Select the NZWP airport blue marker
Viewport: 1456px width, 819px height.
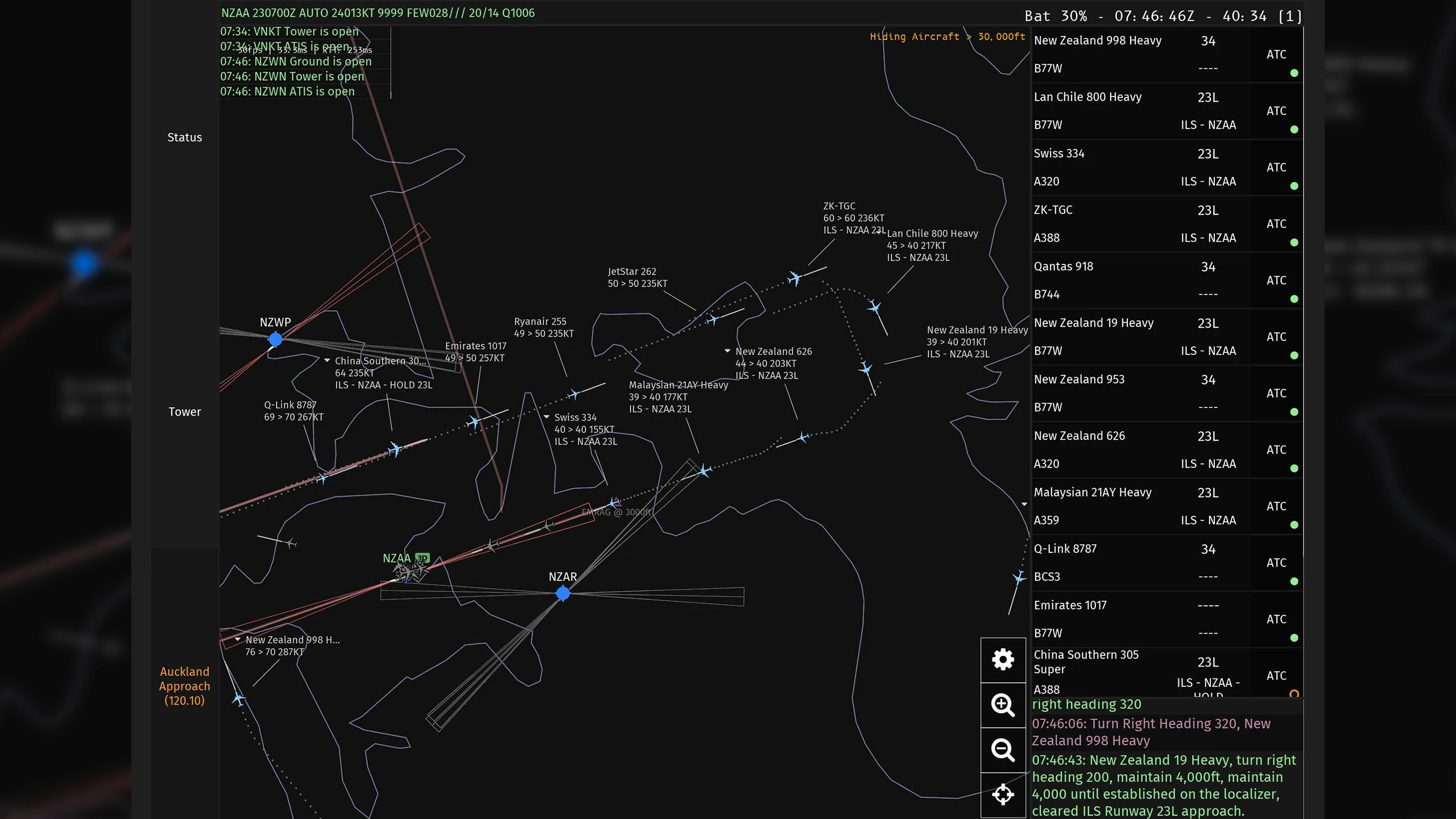pyautogui.click(x=275, y=340)
